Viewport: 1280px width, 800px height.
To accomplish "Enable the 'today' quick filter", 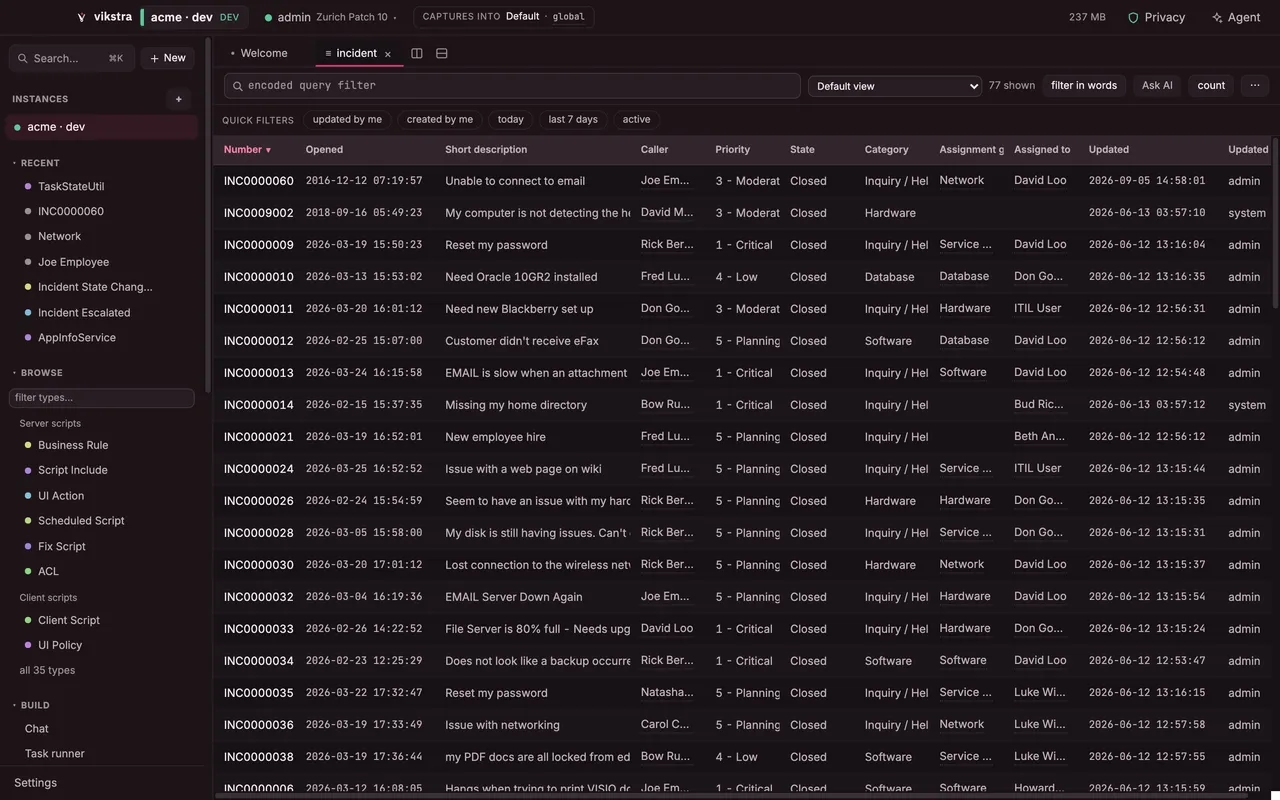I will [x=511, y=119].
